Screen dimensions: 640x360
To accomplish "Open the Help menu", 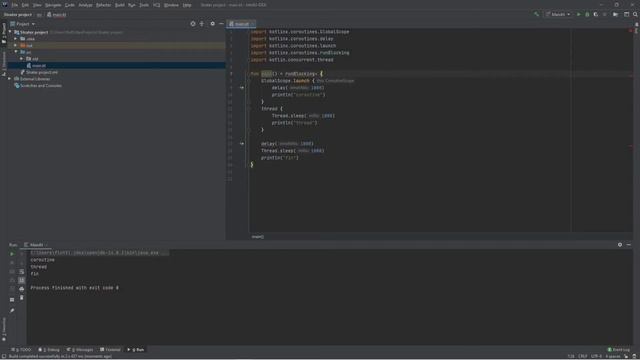I will tap(187, 5).
